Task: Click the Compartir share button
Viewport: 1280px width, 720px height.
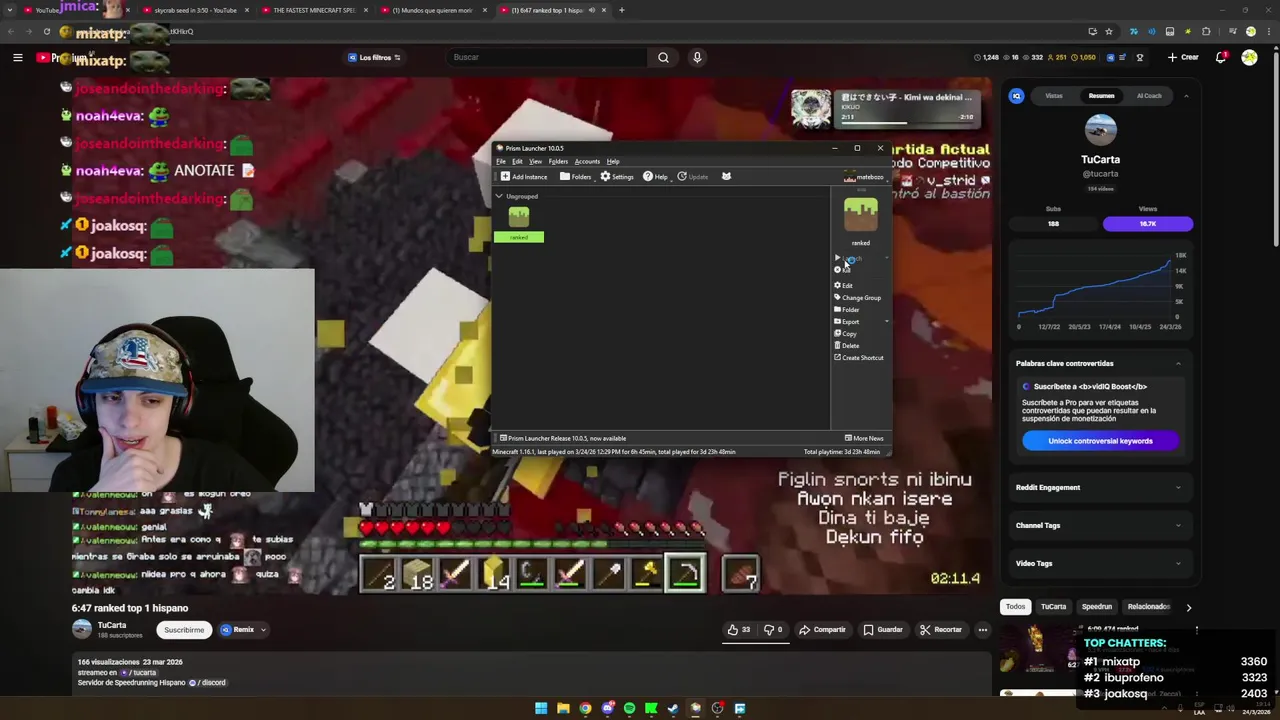Action: pyautogui.click(x=823, y=630)
